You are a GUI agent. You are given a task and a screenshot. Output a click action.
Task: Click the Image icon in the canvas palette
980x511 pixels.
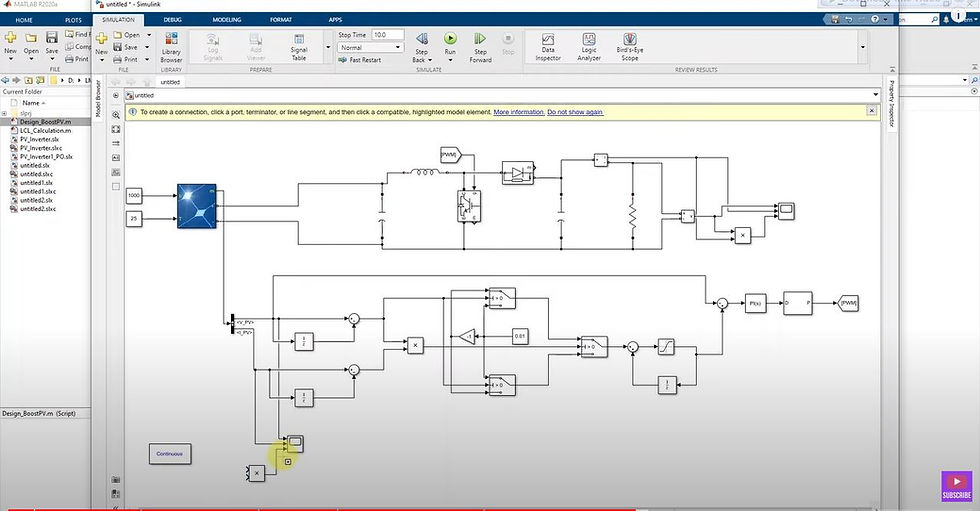point(116,172)
